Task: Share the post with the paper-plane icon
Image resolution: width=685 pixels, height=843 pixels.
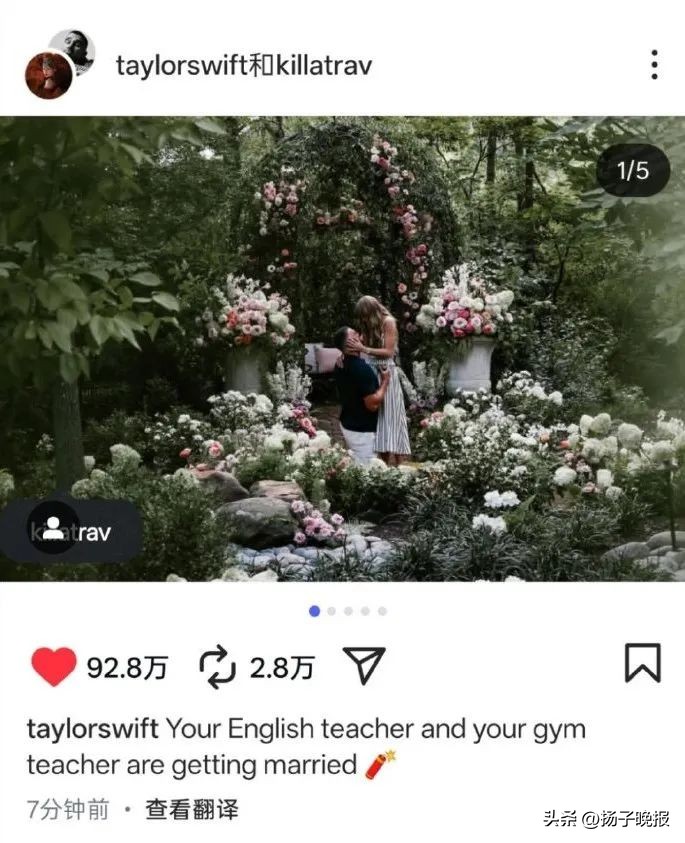Action: coord(364,666)
